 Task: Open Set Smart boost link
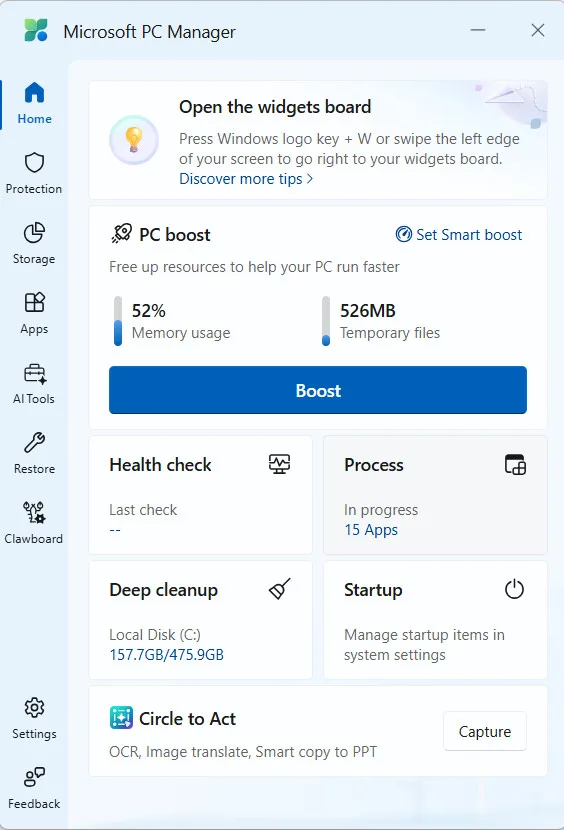[x=459, y=234]
